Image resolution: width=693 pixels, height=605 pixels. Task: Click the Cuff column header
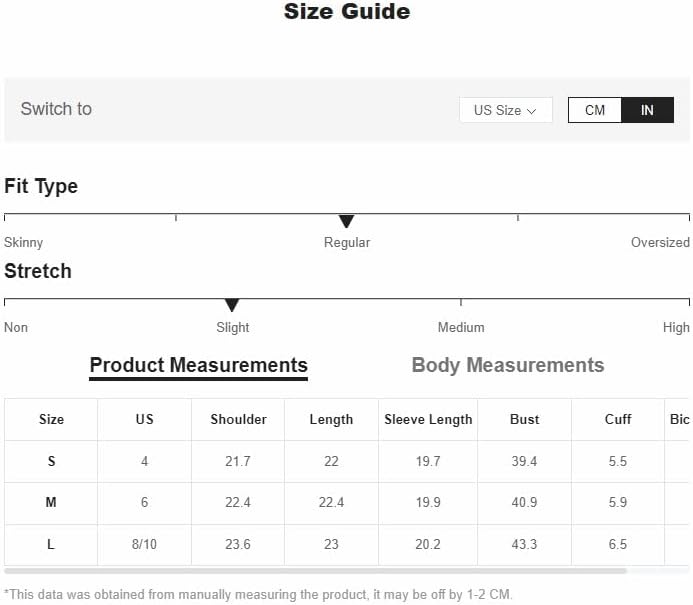tap(618, 419)
